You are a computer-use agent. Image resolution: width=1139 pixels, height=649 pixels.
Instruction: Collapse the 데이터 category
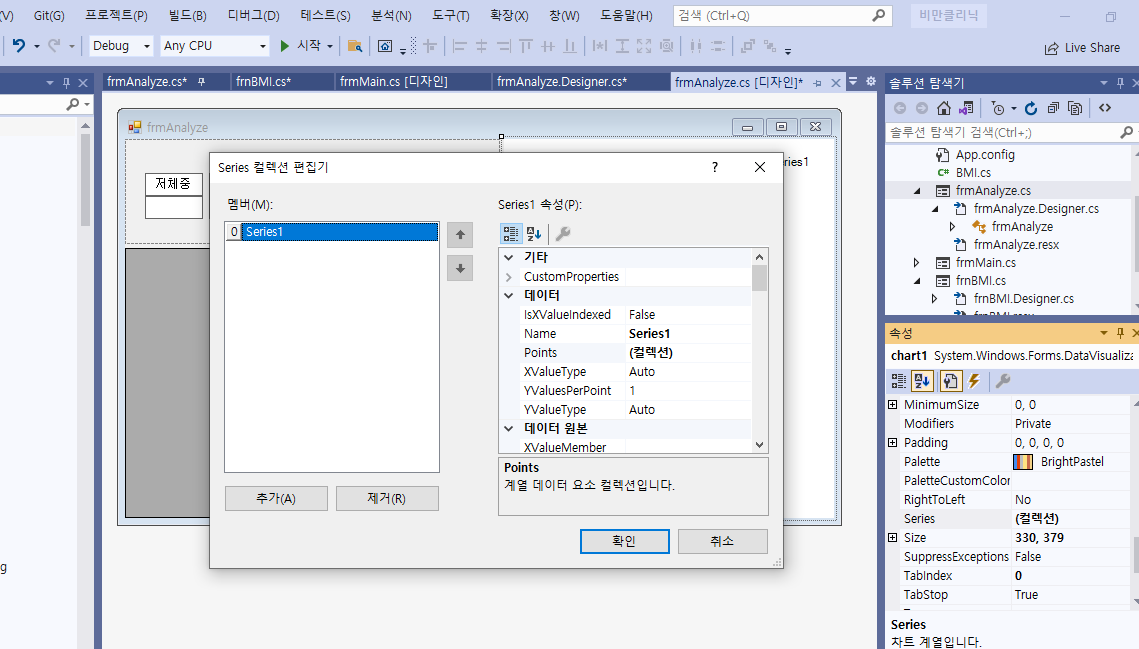(509, 295)
